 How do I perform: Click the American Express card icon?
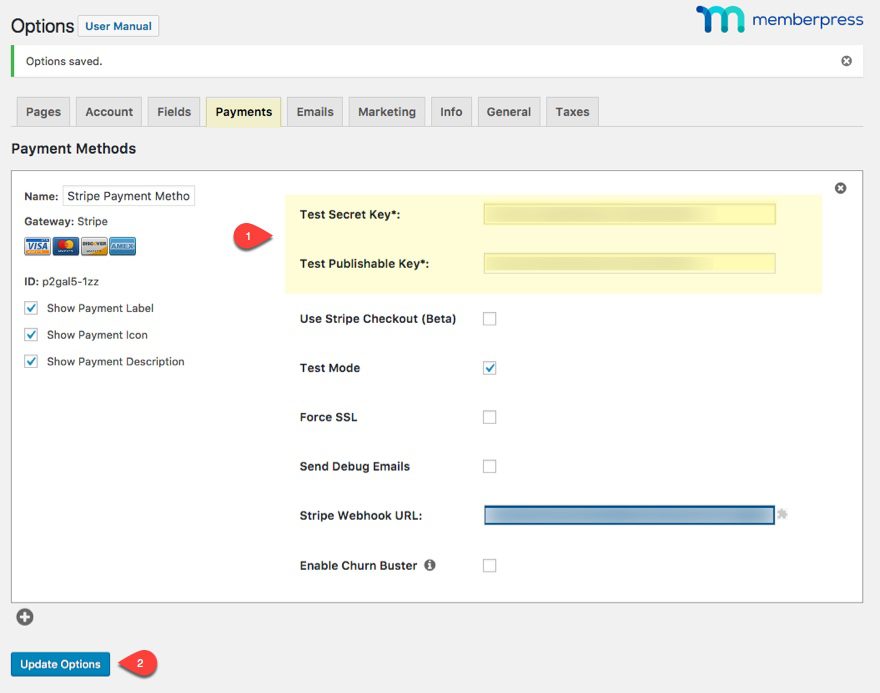pos(122,245)
